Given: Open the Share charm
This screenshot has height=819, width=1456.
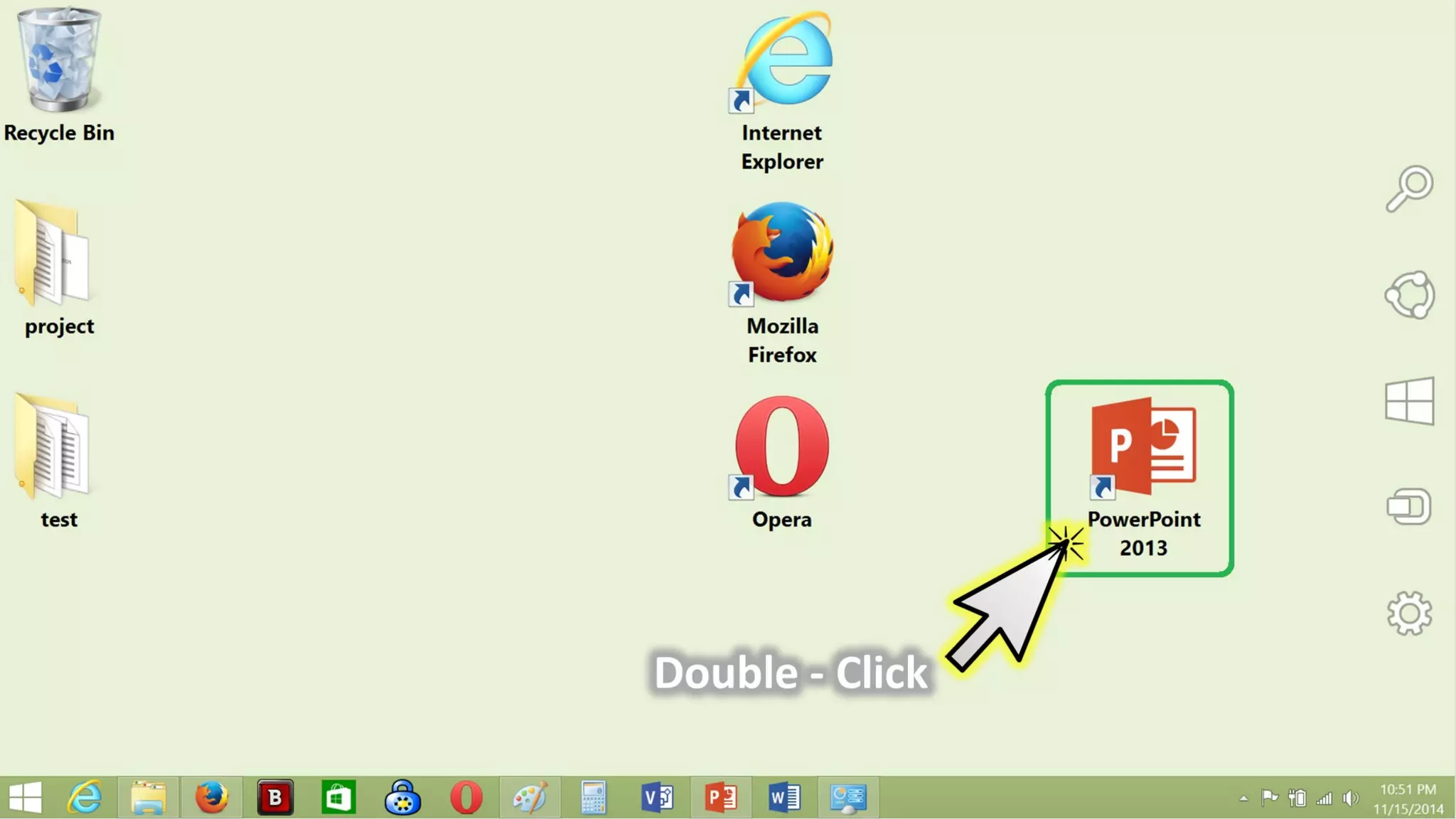Looking at the screenshot, I should 1409,295.
